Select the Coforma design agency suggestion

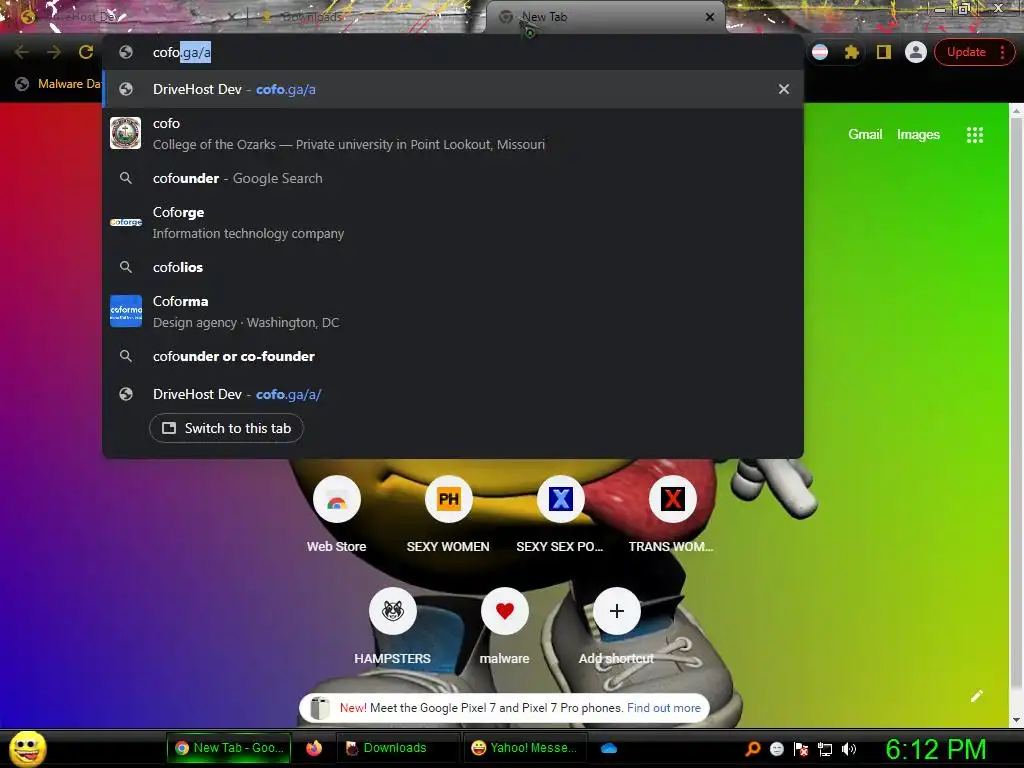[x=453, y=312]
